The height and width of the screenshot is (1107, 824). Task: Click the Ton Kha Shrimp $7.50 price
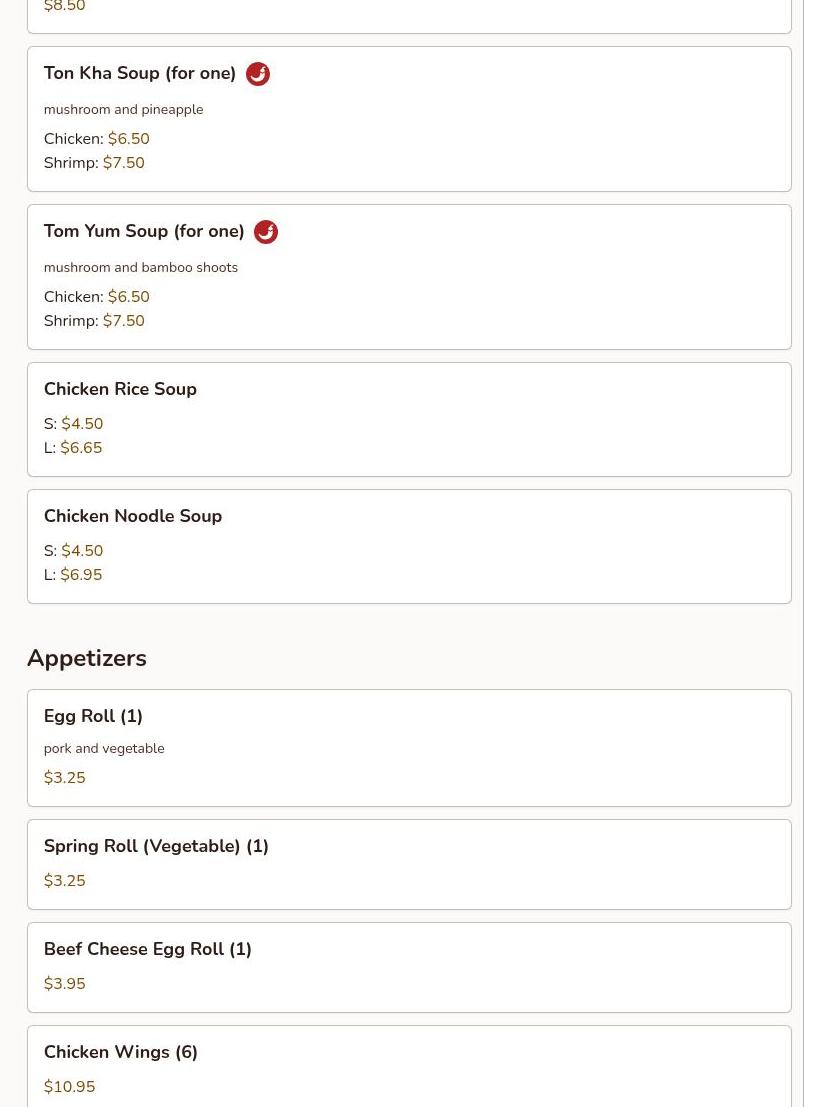tap(124, 163)
